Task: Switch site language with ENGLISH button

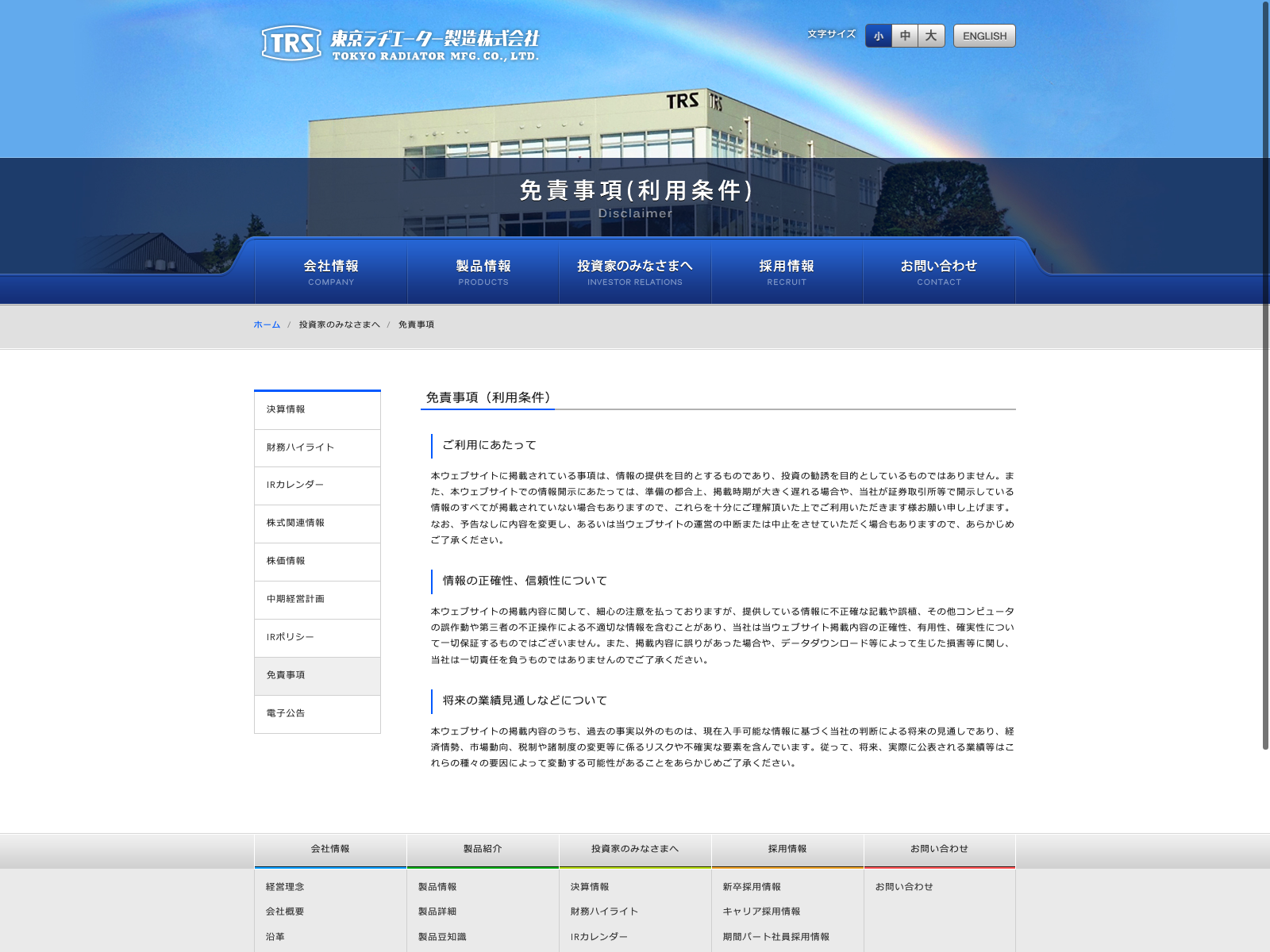Action: click(x=984, y=36)
